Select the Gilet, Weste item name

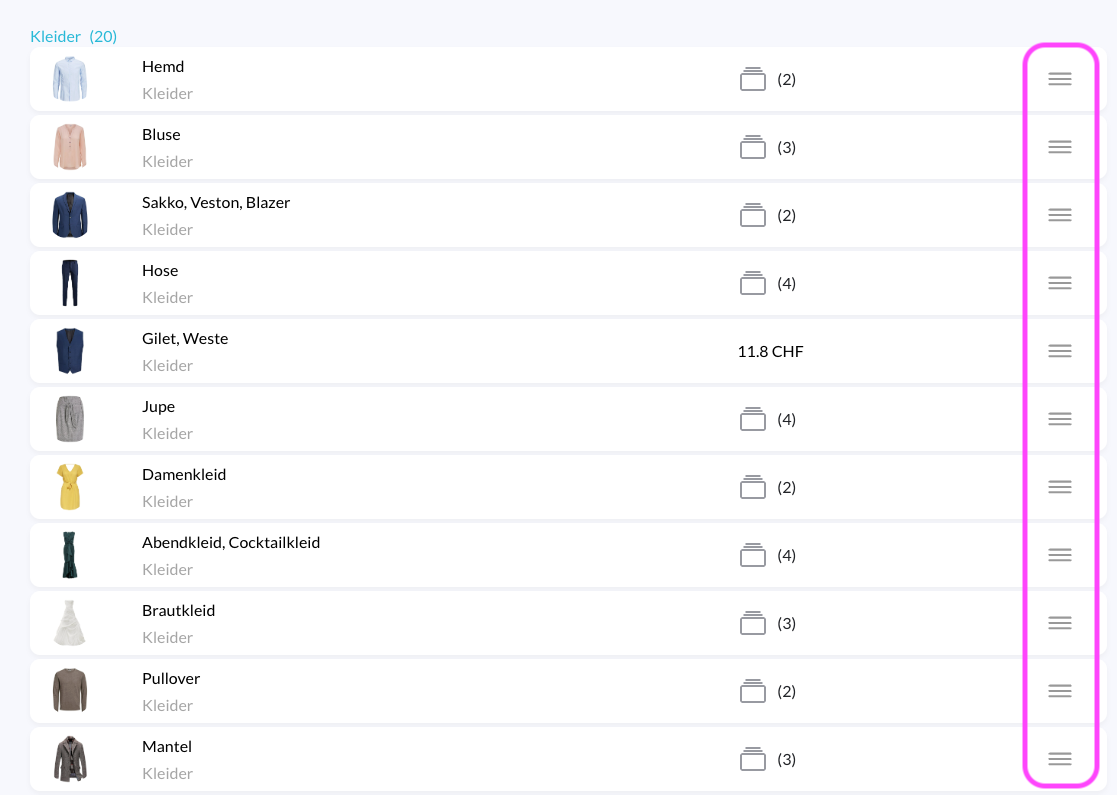pyautogui.click(x=185, y=339)
